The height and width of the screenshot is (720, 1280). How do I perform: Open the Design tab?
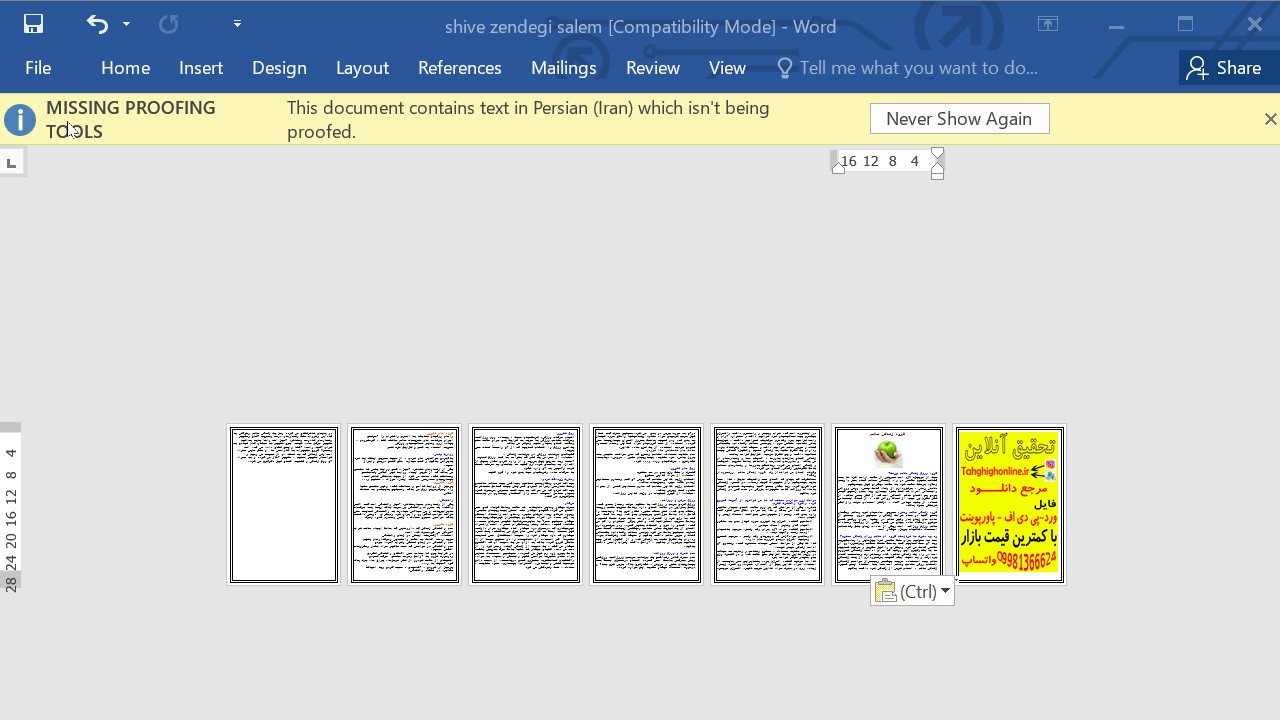tap(279, 68)
